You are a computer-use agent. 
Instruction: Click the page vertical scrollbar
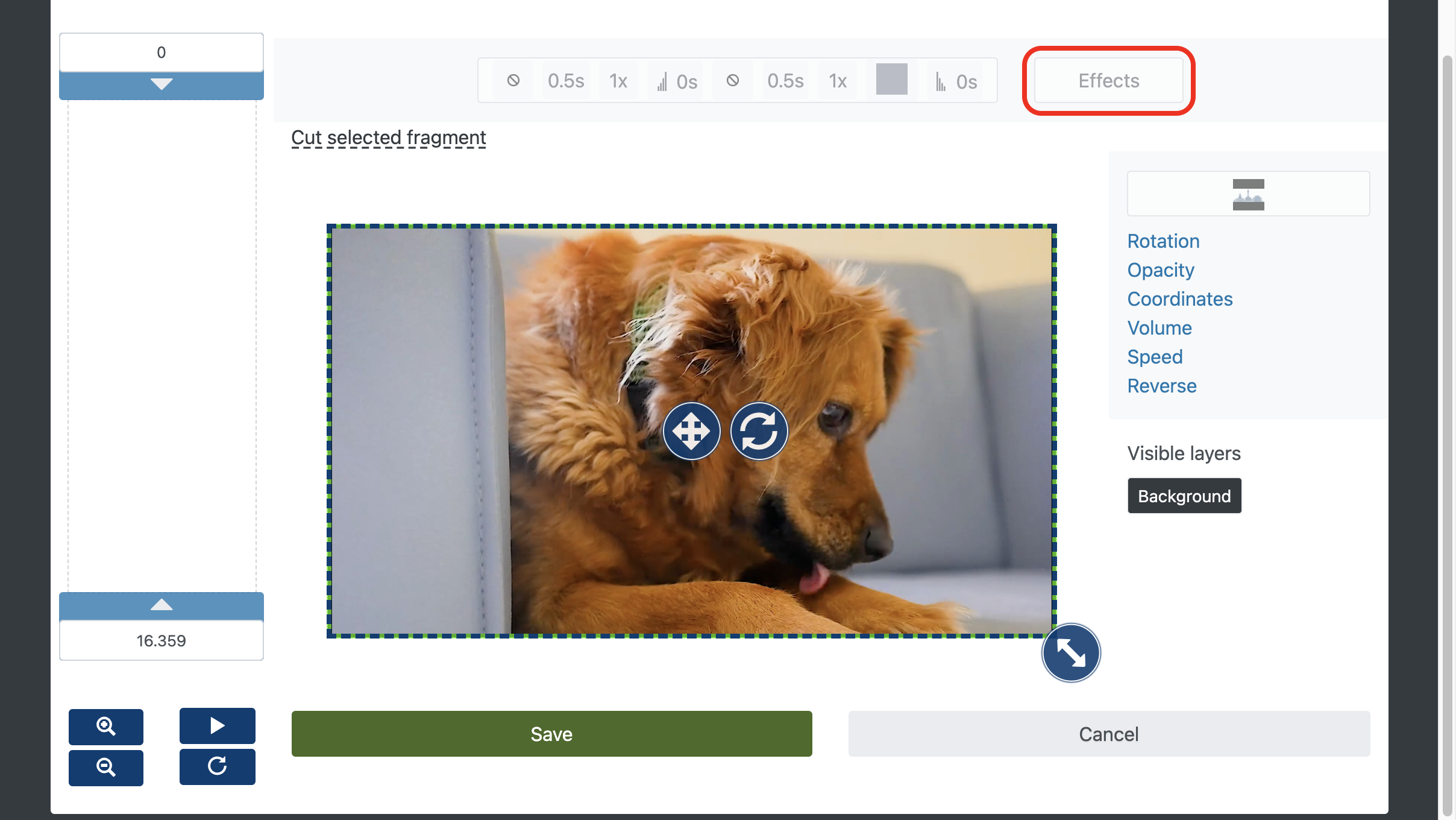click(x=1447, y=435)
